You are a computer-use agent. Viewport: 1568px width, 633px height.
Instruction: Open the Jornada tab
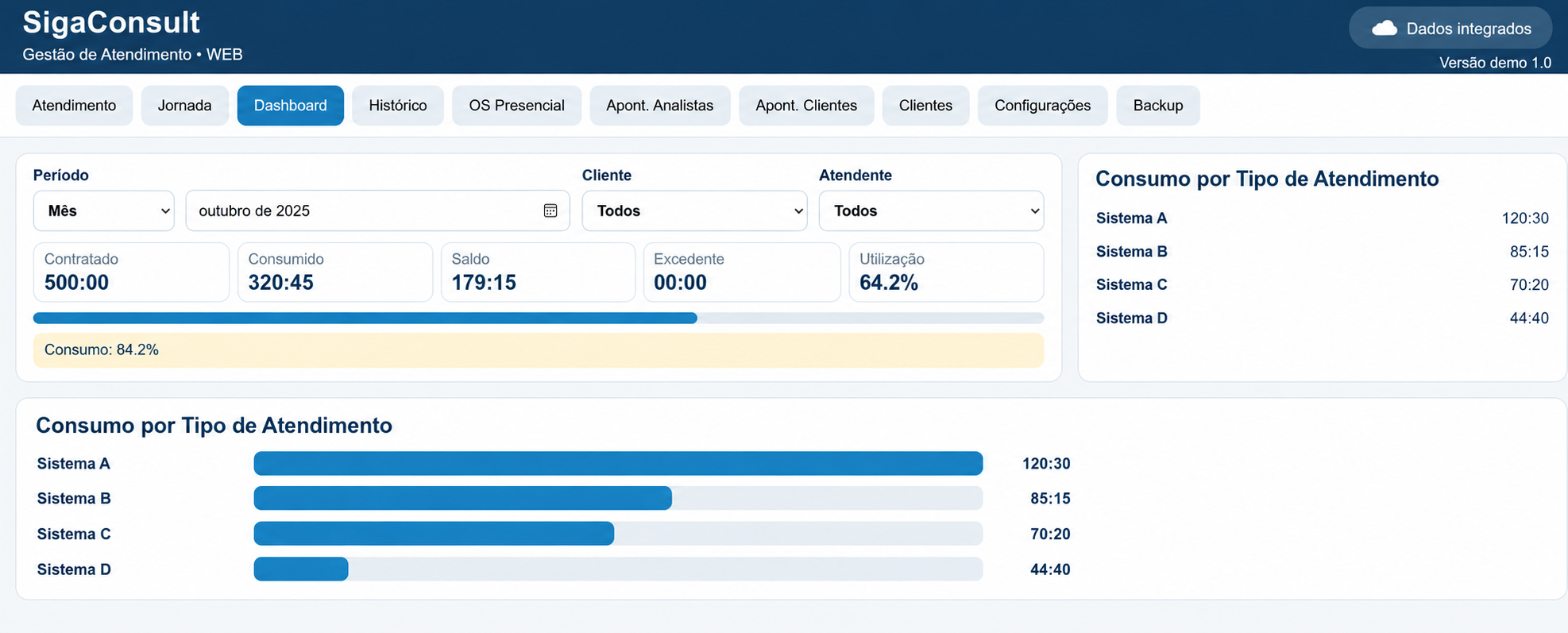(x=184, y=106)
